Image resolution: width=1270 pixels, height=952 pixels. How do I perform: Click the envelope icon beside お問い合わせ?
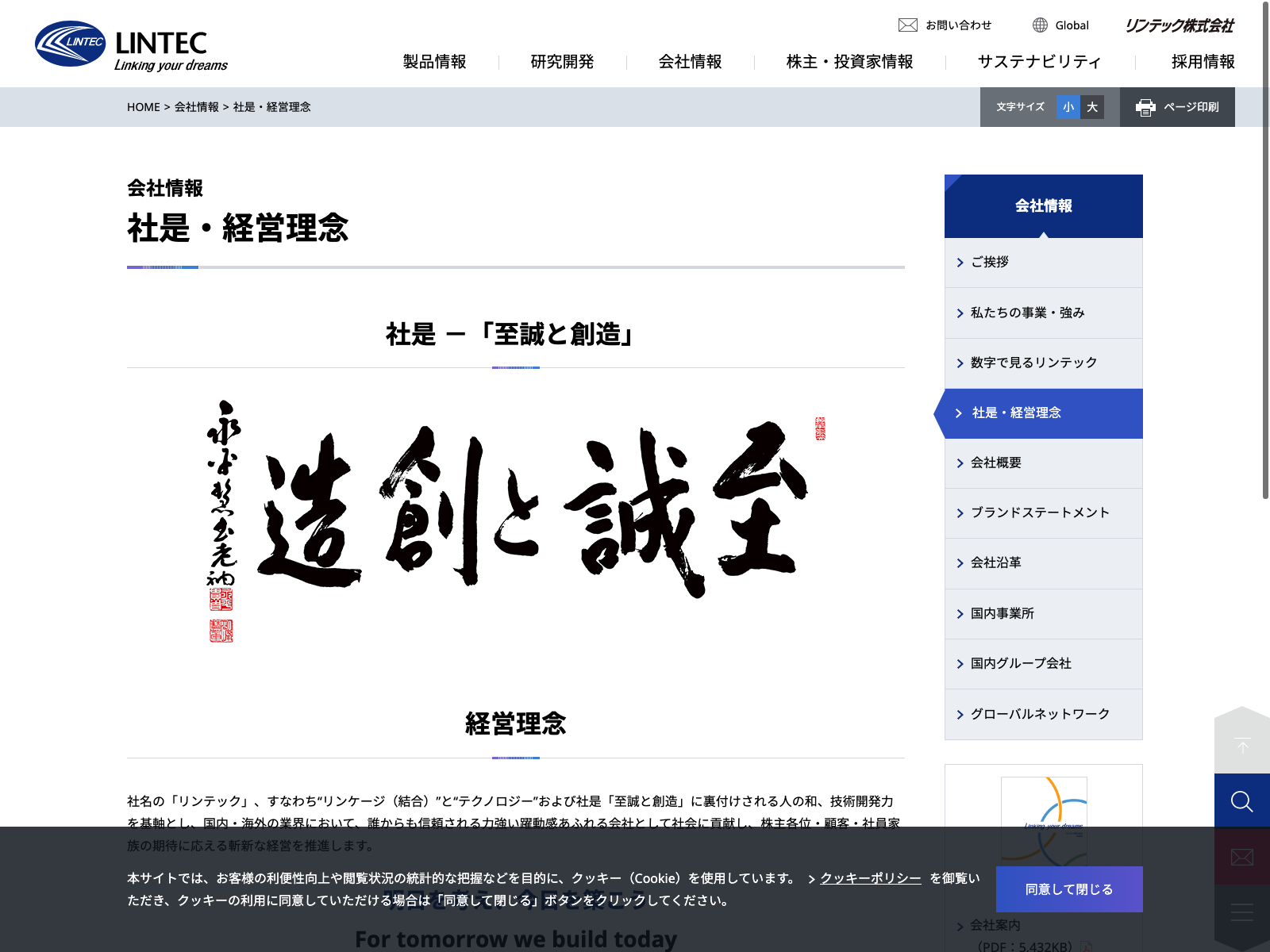pos(908,25)
